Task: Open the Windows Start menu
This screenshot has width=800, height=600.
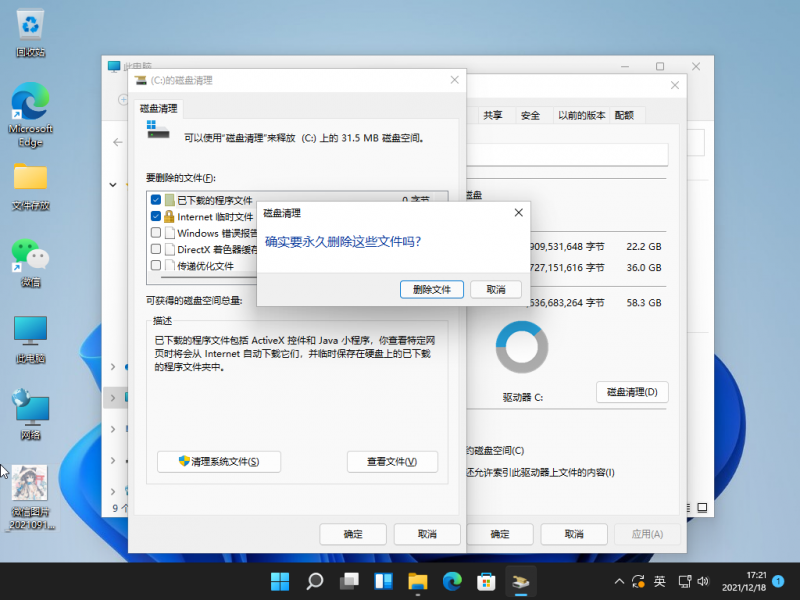Action: 280,581
